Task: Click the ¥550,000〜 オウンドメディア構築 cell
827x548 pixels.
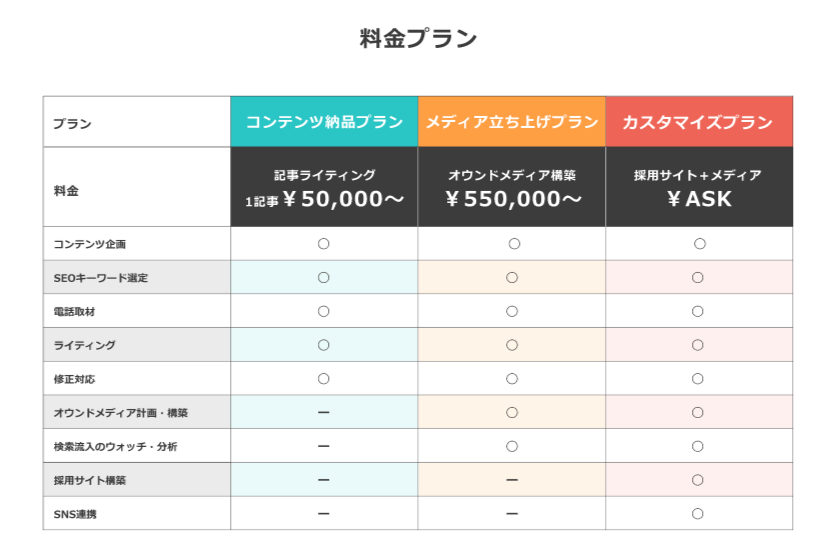Action: pyautogui.click(x=512, y=187)
